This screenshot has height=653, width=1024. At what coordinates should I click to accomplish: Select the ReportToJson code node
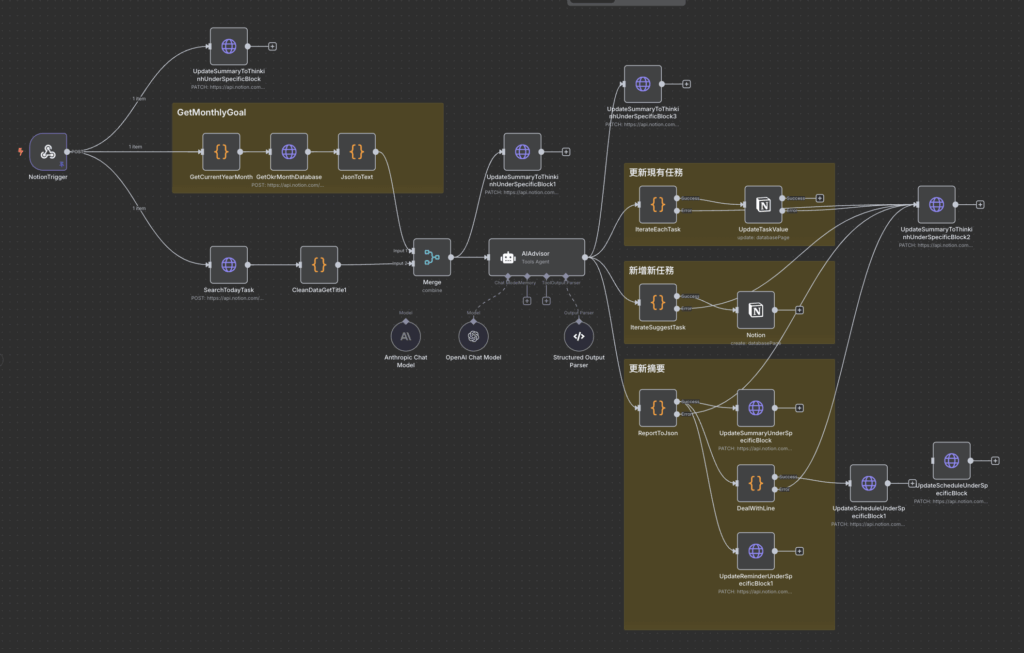click(x=658, y=408)
